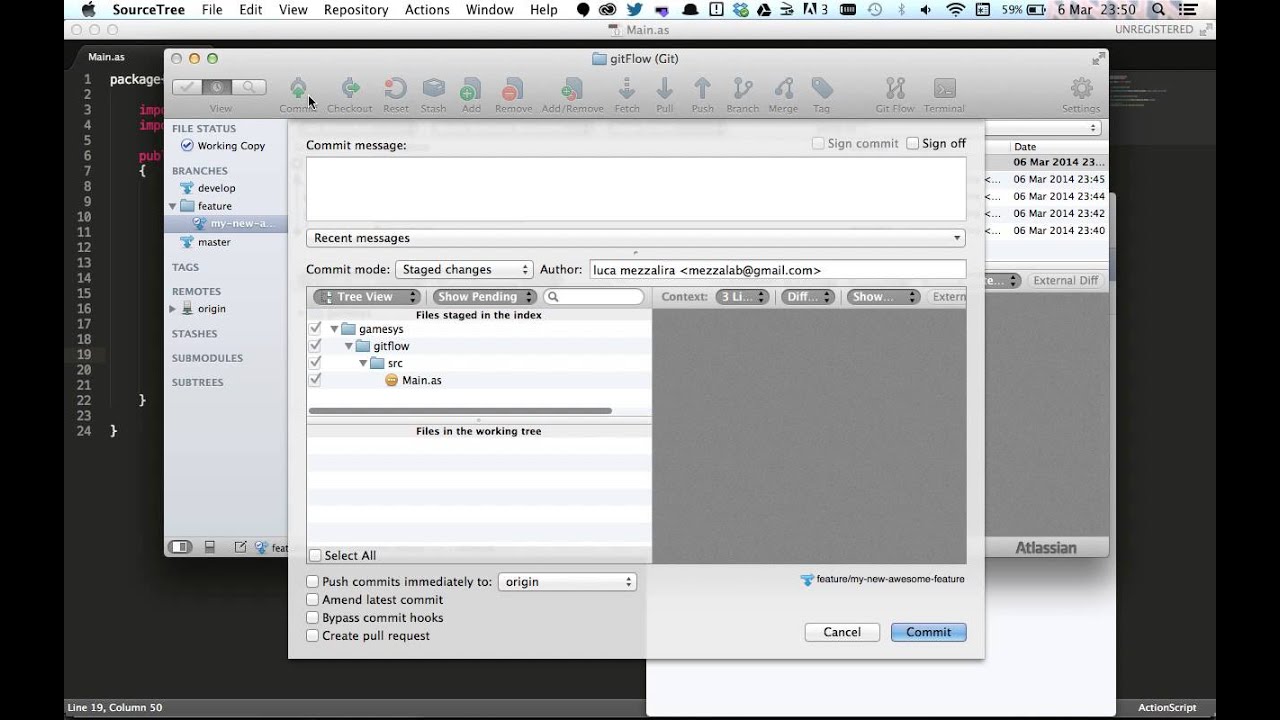Select the develop branch in sidebar

click(216, 188)
